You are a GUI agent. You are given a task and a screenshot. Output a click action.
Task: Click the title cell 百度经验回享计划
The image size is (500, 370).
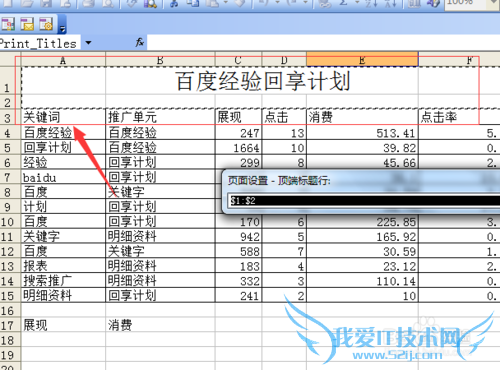click(x=263, y=81)
